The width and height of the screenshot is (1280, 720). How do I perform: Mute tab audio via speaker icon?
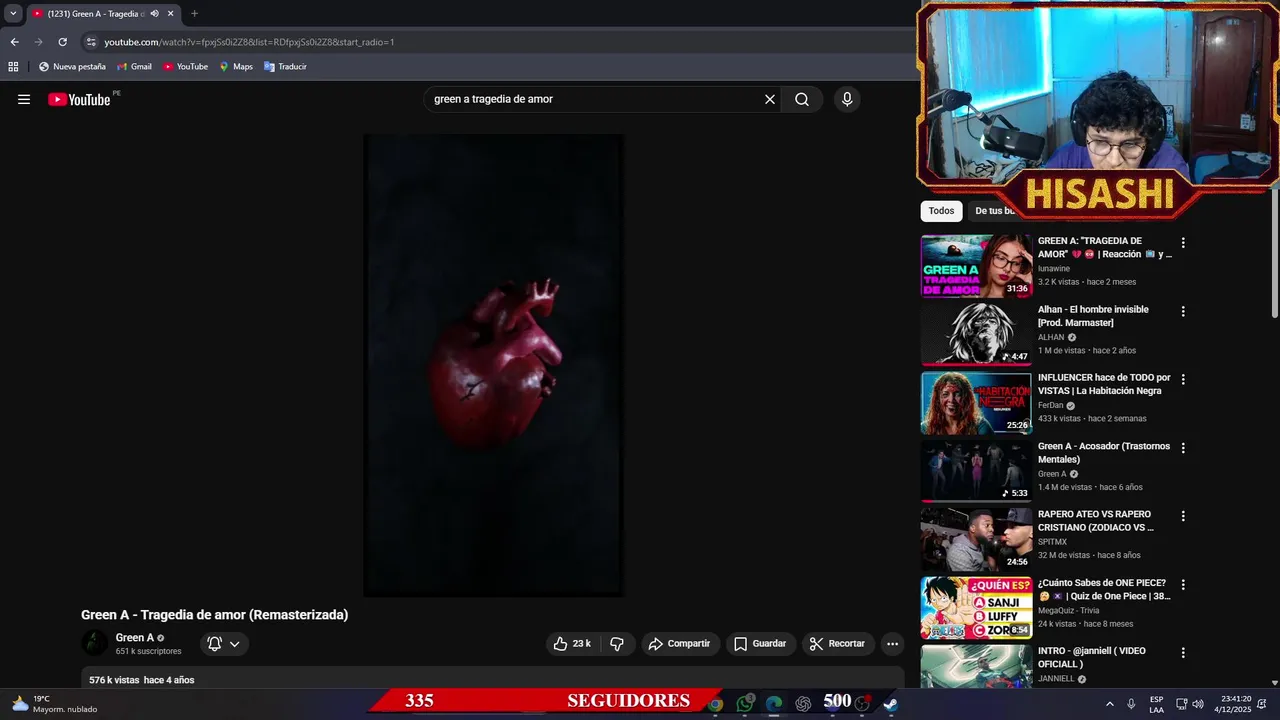tap(154, 14)
